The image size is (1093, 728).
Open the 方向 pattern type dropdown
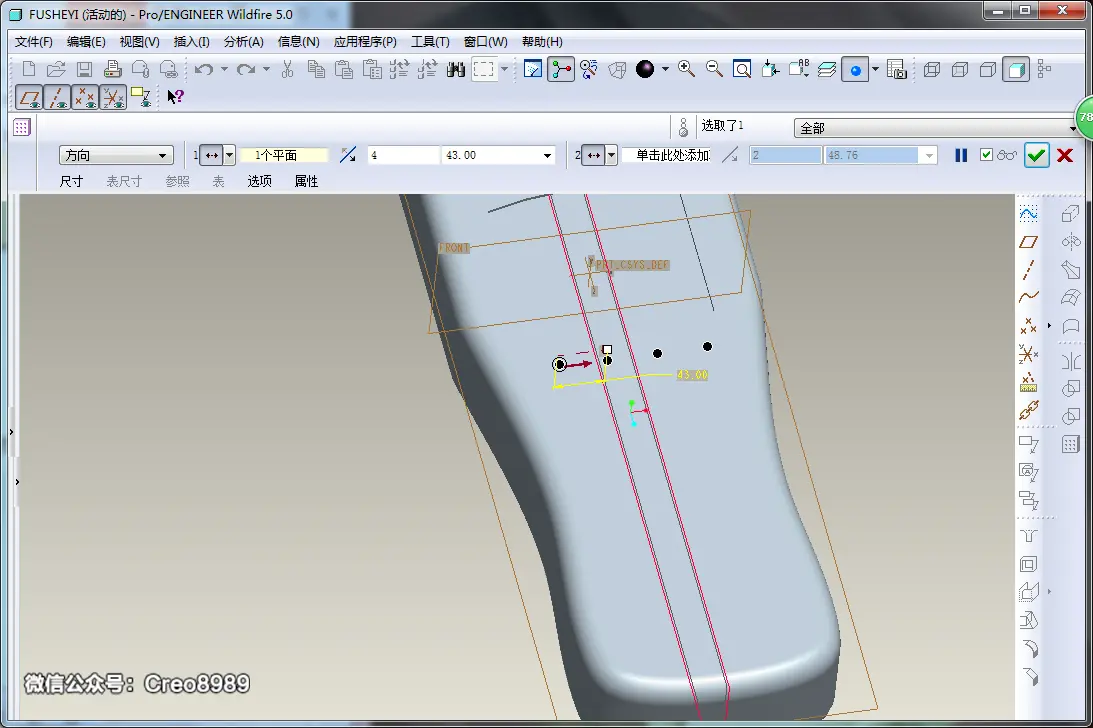point(116,155)
